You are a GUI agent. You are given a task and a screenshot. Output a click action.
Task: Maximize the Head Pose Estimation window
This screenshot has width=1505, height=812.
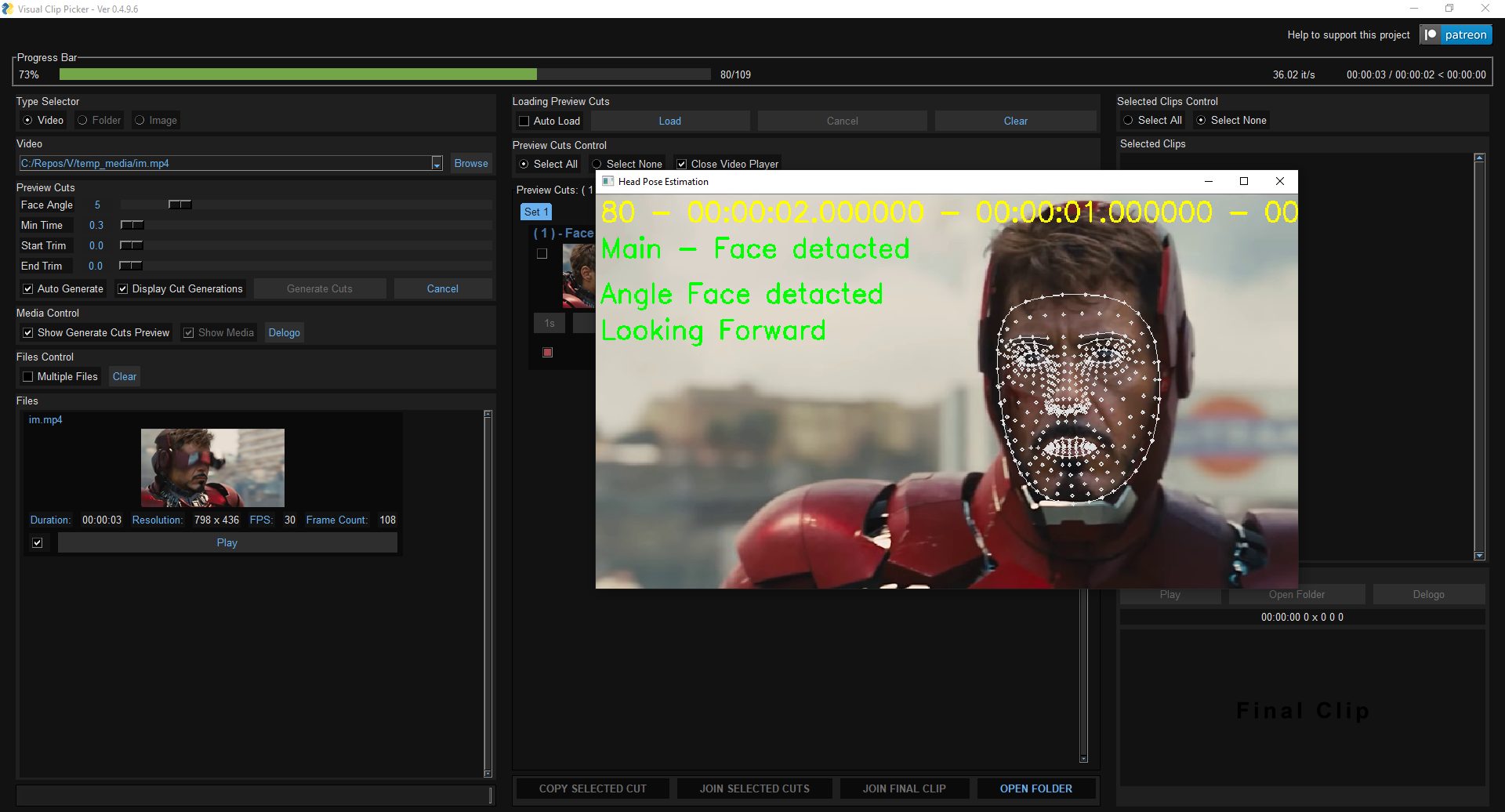point(1243,181)
